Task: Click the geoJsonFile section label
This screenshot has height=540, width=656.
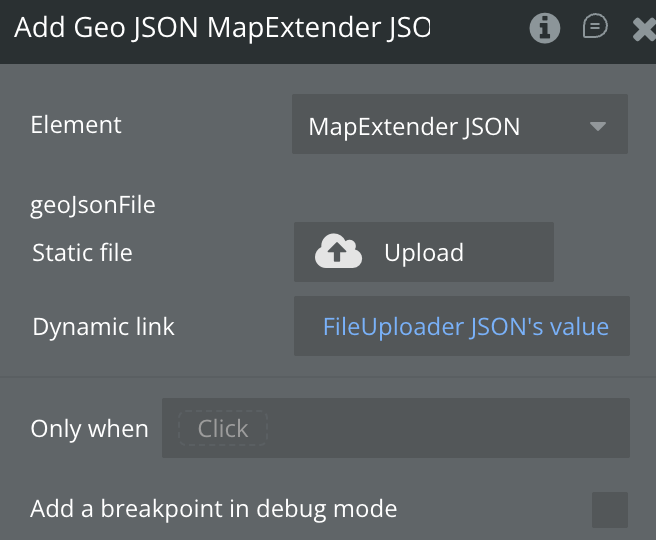Action: pos(93,206)
